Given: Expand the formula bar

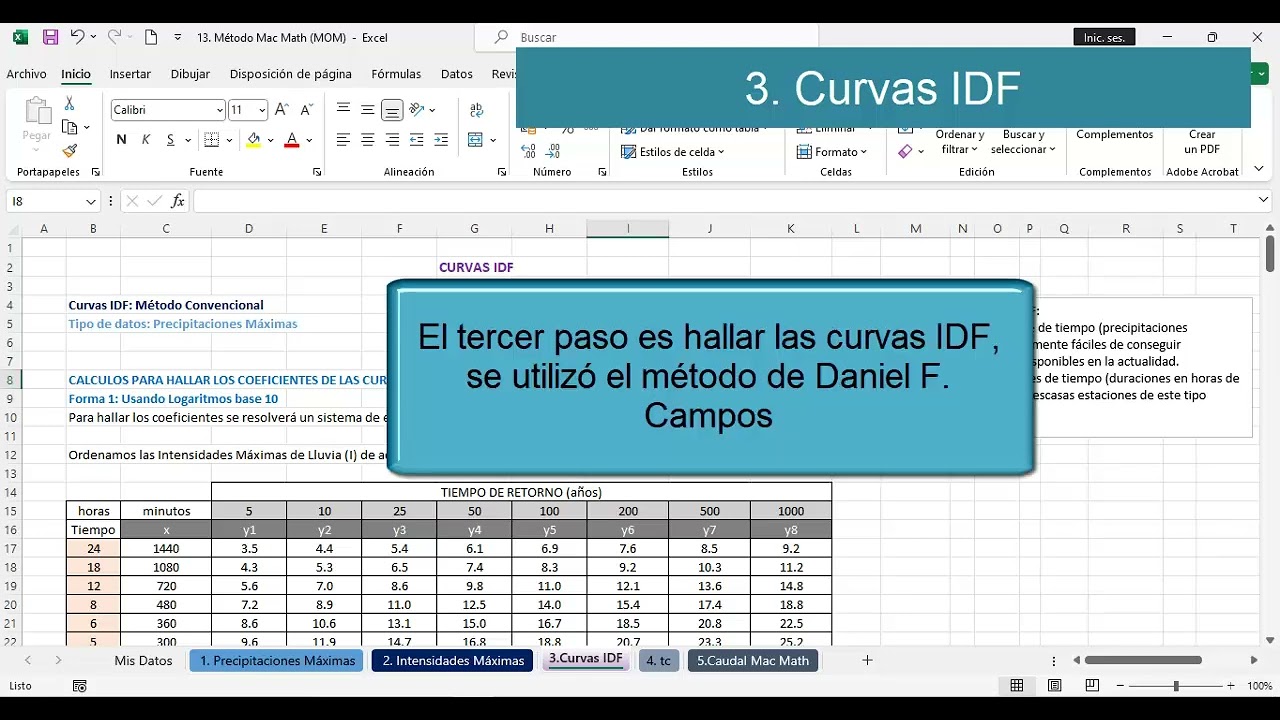Looking at the screenshot, I should pos(1263,201).
